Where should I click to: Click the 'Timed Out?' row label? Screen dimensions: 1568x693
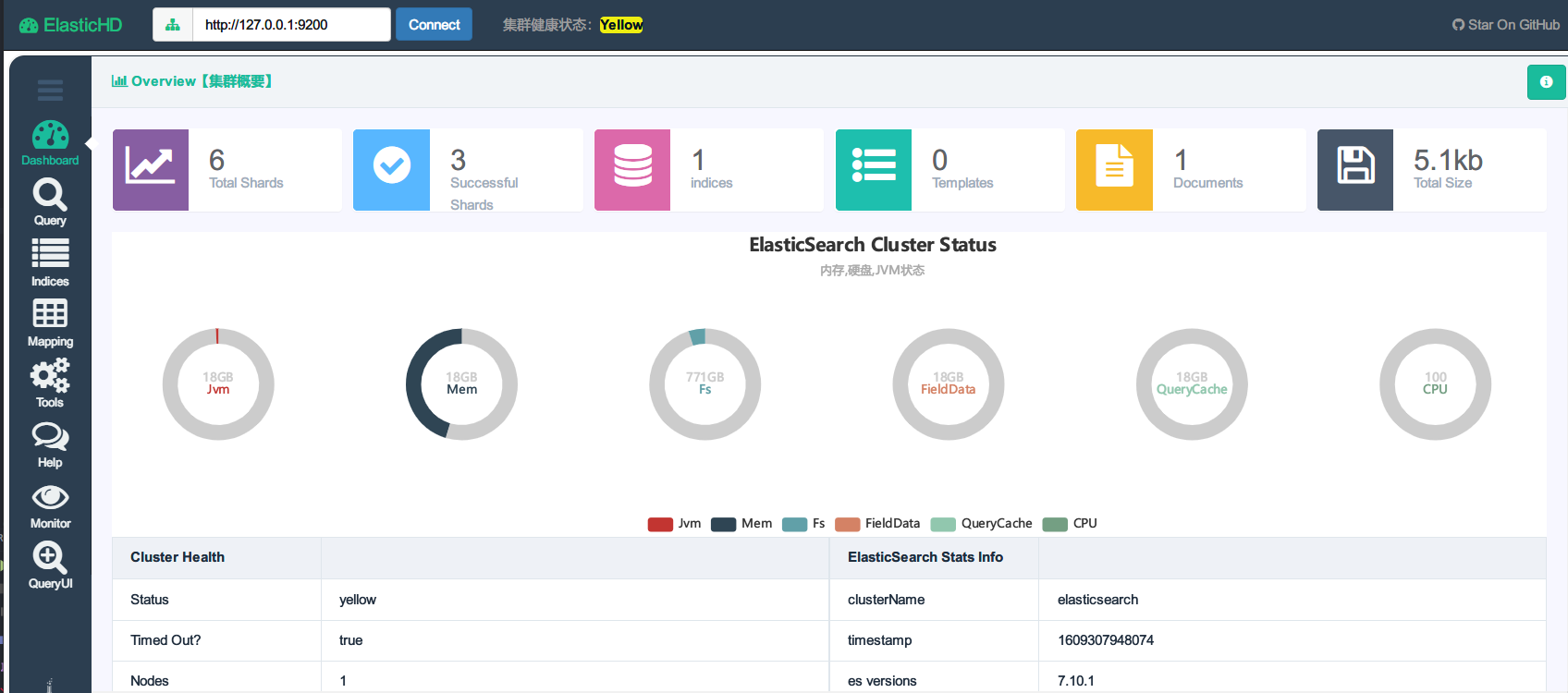pyautogui.click(x=165, y=640)
